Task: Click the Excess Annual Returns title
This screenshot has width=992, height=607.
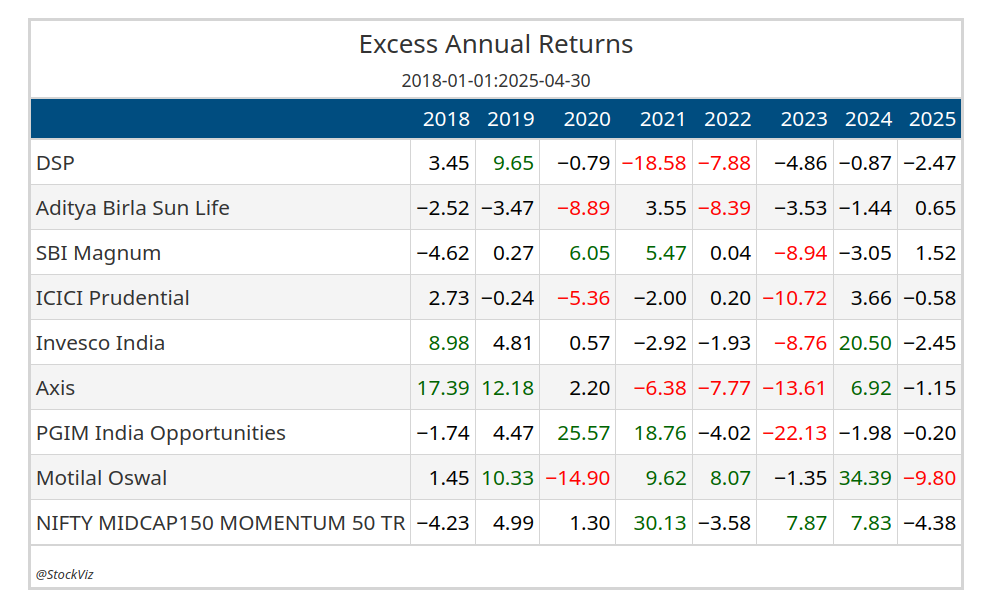Action: coord(495,44)
